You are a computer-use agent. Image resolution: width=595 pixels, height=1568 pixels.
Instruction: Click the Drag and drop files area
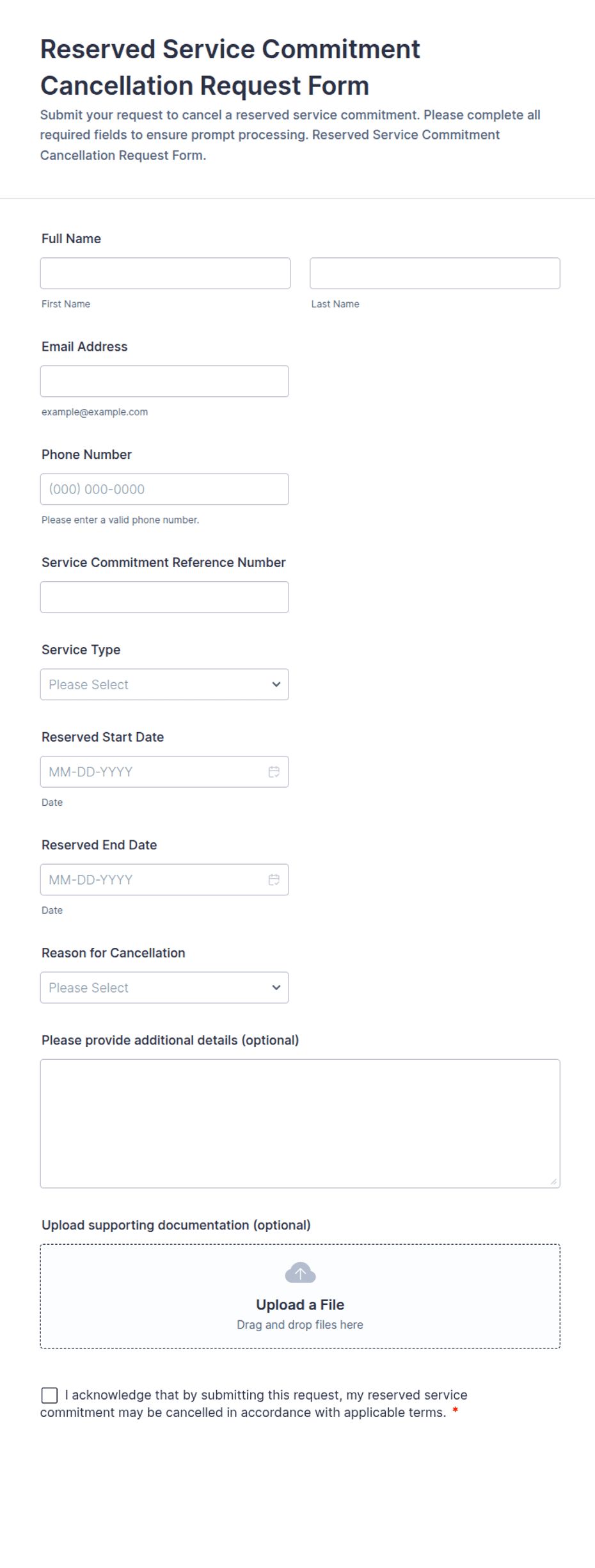(300, 1296)
